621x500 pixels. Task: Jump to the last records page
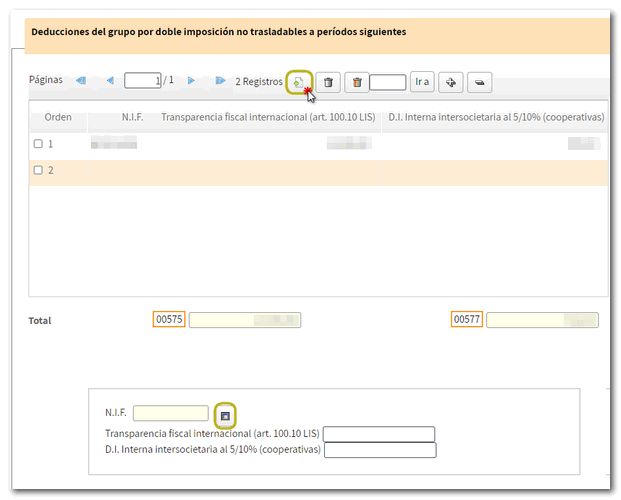(220, 81)
